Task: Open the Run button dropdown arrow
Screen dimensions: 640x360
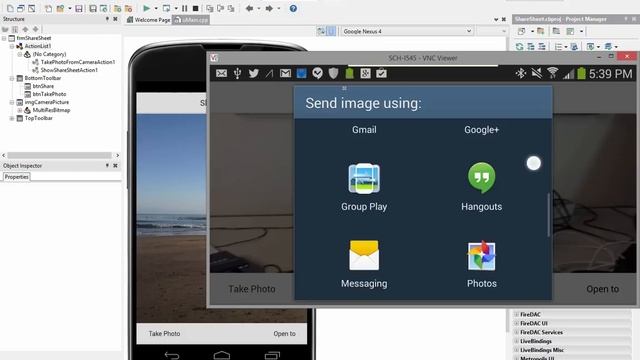Action: pos(156,9)
